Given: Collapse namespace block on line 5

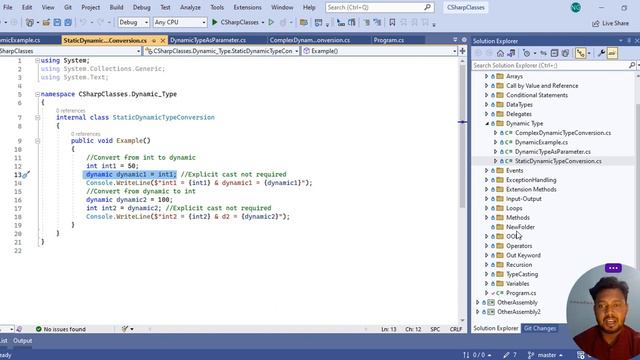Looking at the screenshot, I should click(37, 94).
